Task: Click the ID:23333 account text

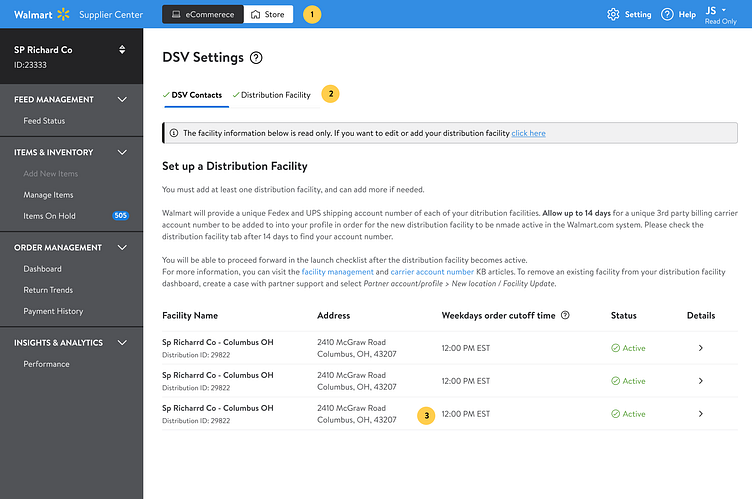Action: (x=30, y=65)
